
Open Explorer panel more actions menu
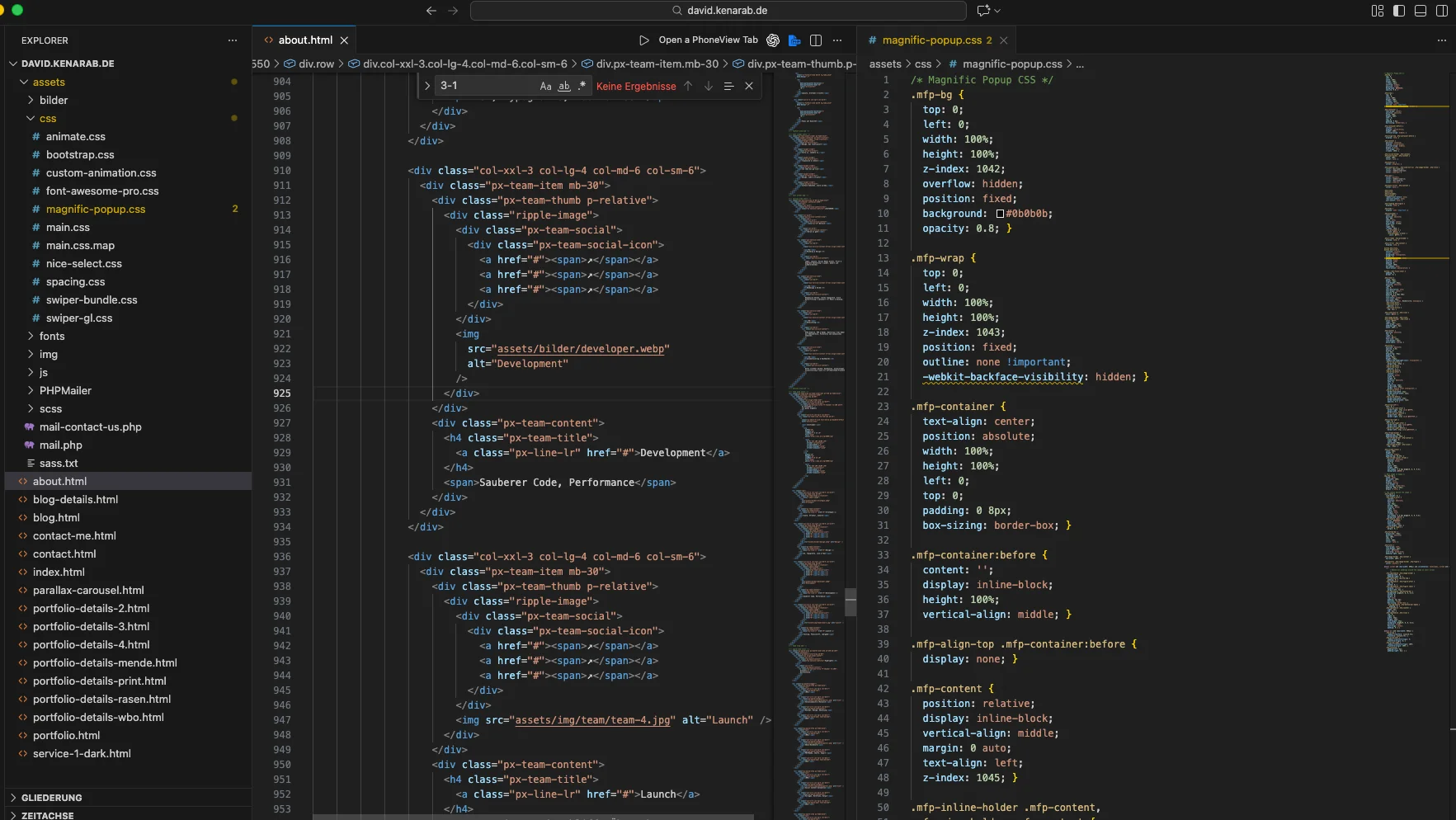coord(233,40)
